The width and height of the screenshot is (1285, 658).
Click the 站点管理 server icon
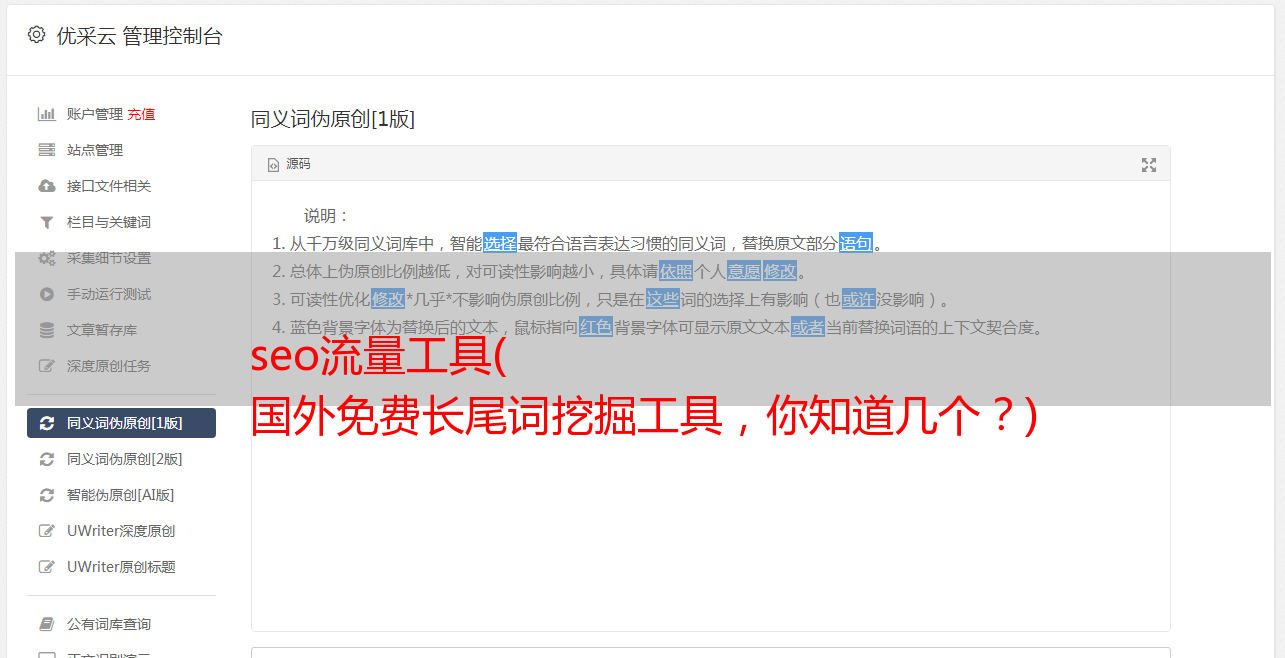click(46, 150)
